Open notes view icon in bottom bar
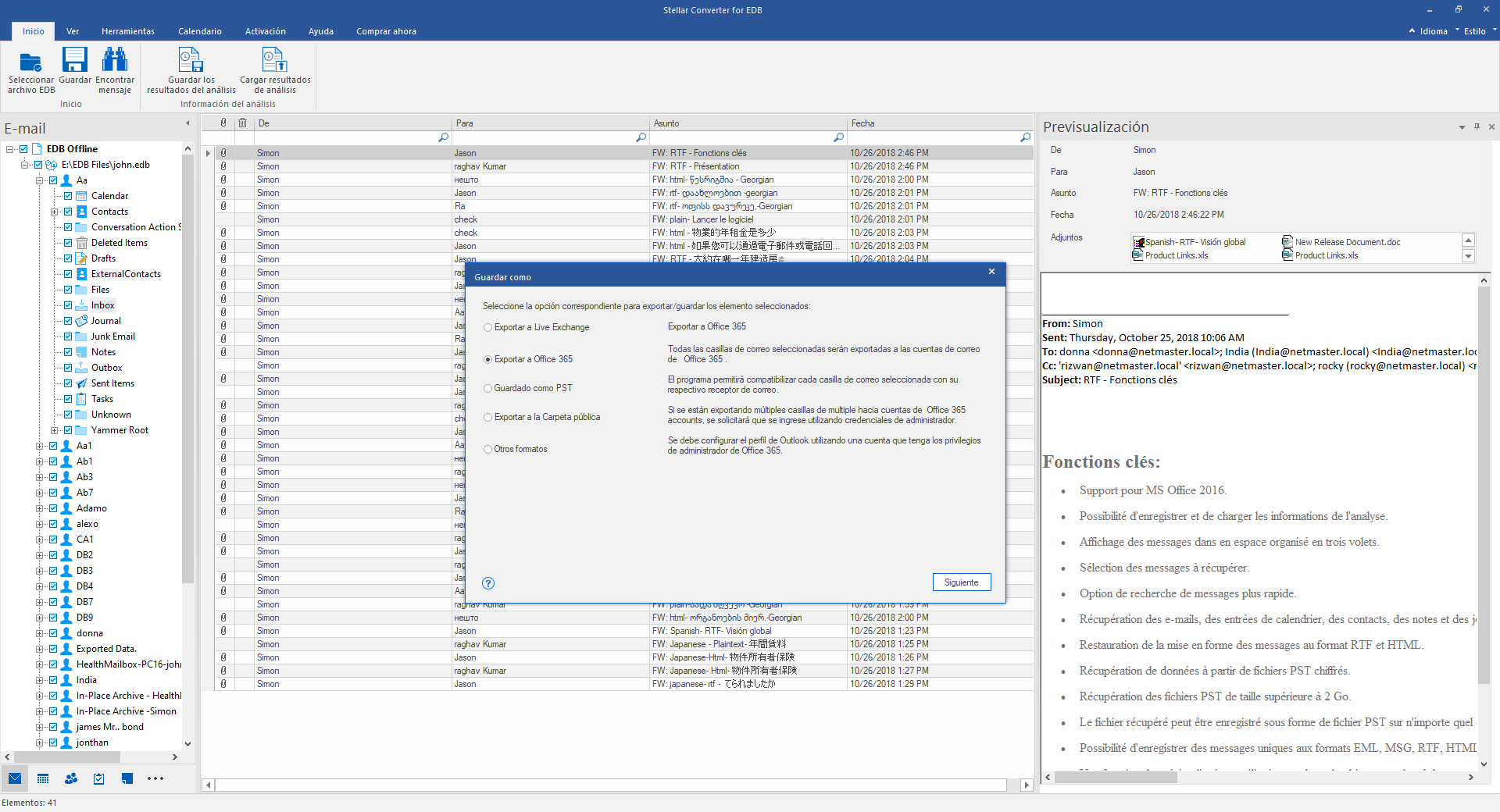 (x=127, y=778)
